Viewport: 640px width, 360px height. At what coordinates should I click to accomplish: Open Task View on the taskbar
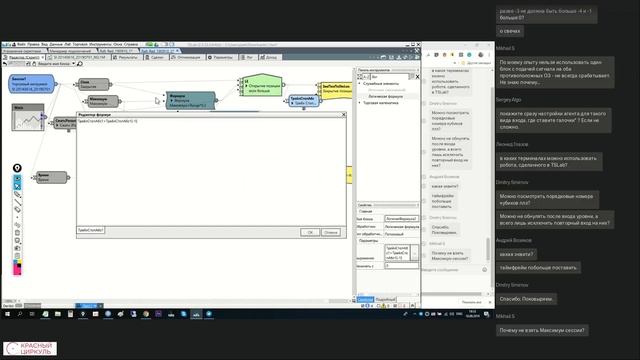32,314
